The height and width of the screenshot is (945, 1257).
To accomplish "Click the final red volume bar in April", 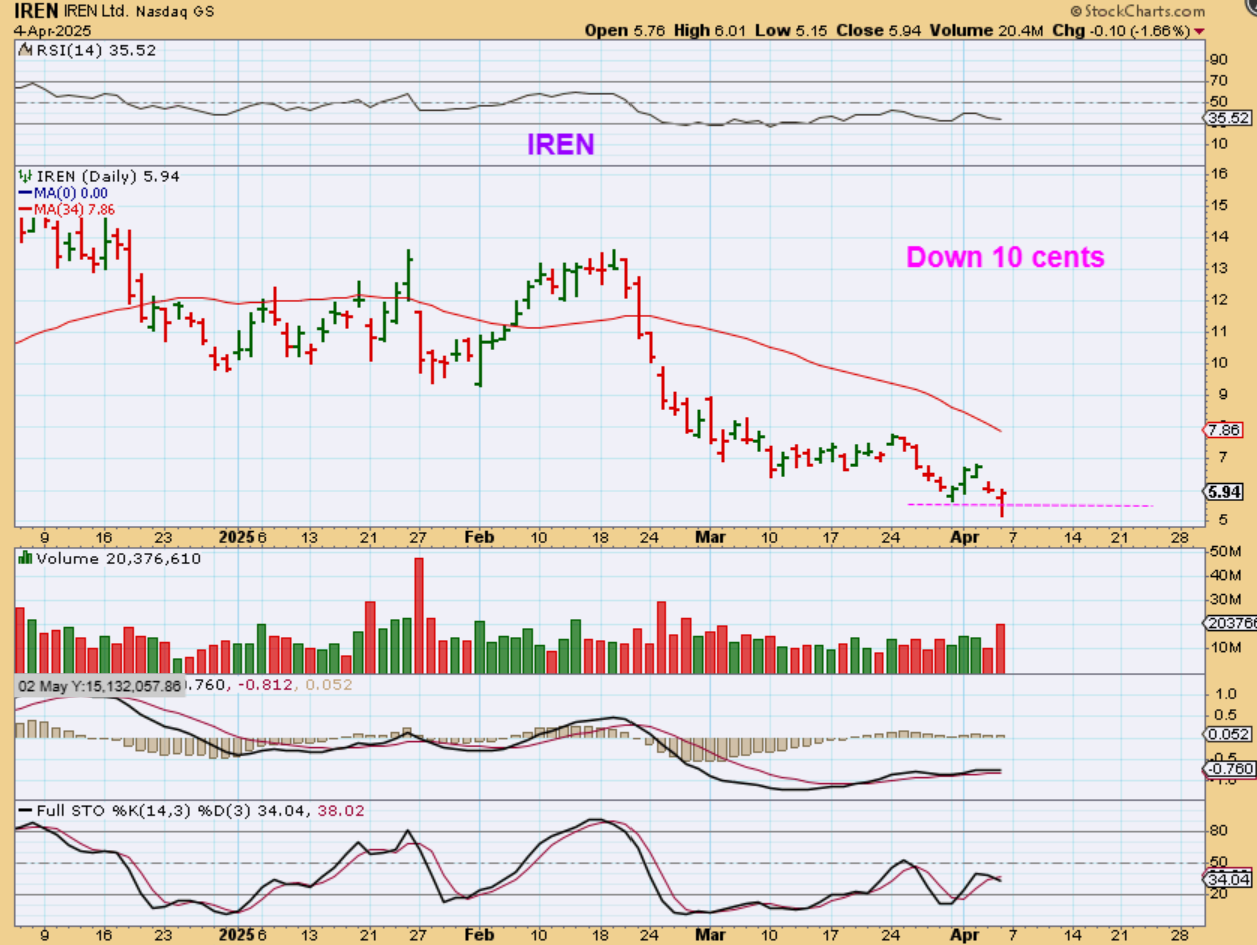I will (1000, 648).
